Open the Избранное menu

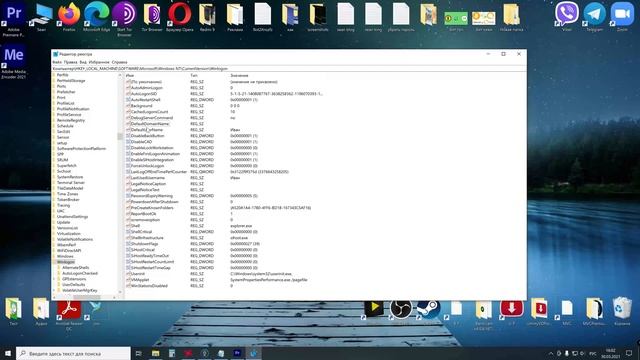click(99, 62)
